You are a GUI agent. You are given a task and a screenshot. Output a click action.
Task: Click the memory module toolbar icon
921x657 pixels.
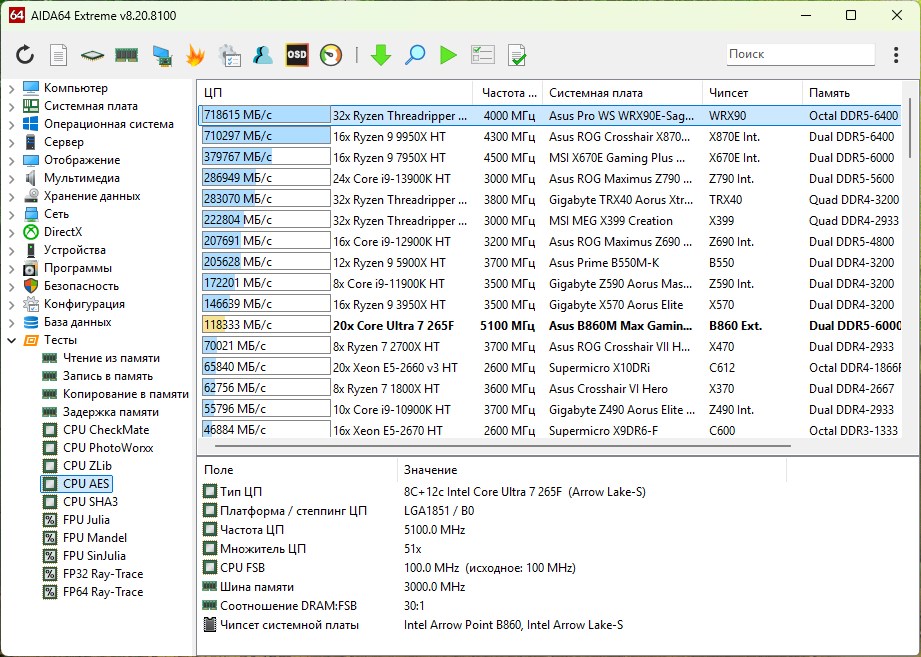[x=126, y=55]
